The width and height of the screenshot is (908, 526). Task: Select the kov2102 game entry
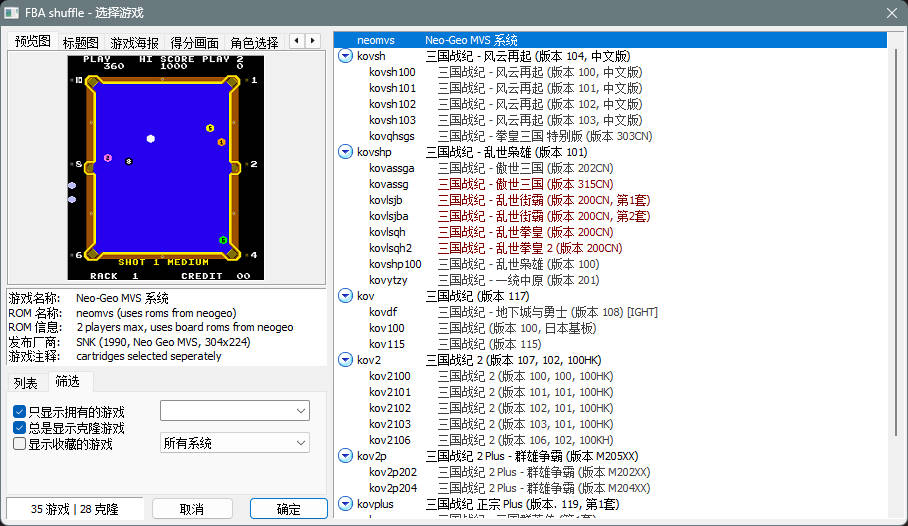pyautogui.click(x=610, y=408)
